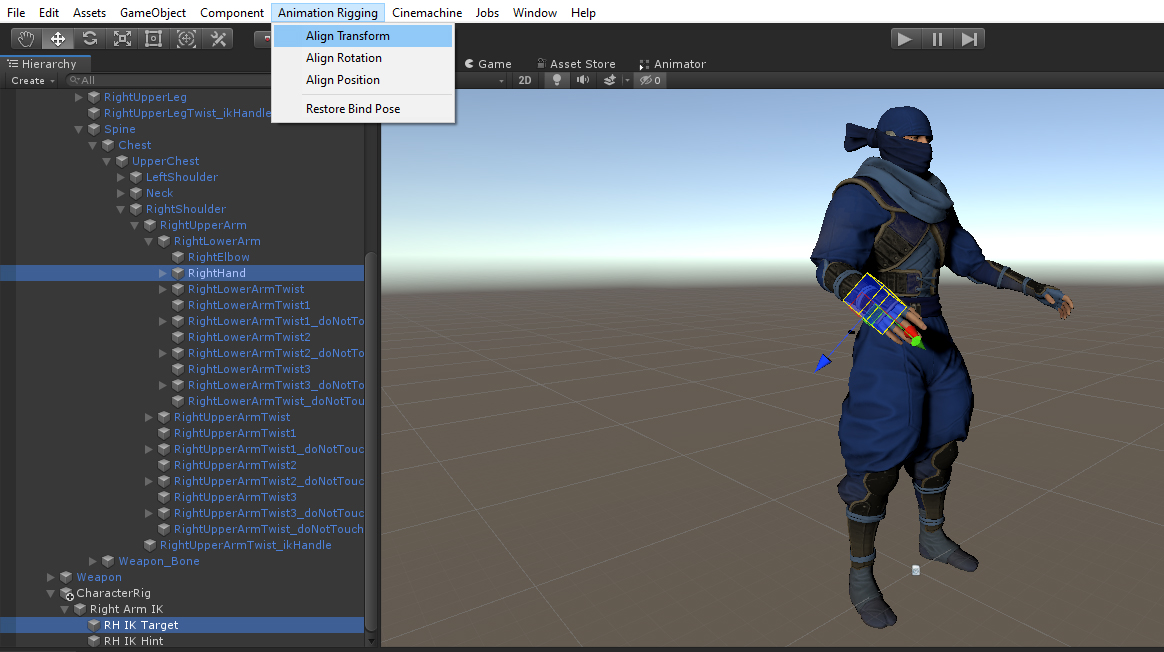Pause the game preview
The image size is (1164, 652).
point(937,39)
